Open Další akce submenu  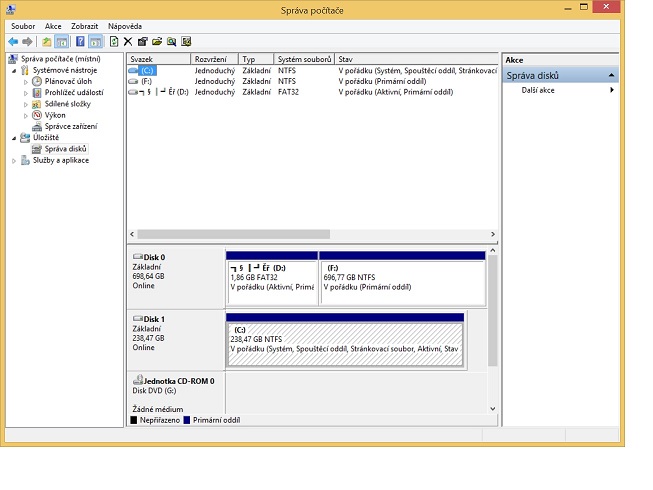click(560, 90)
